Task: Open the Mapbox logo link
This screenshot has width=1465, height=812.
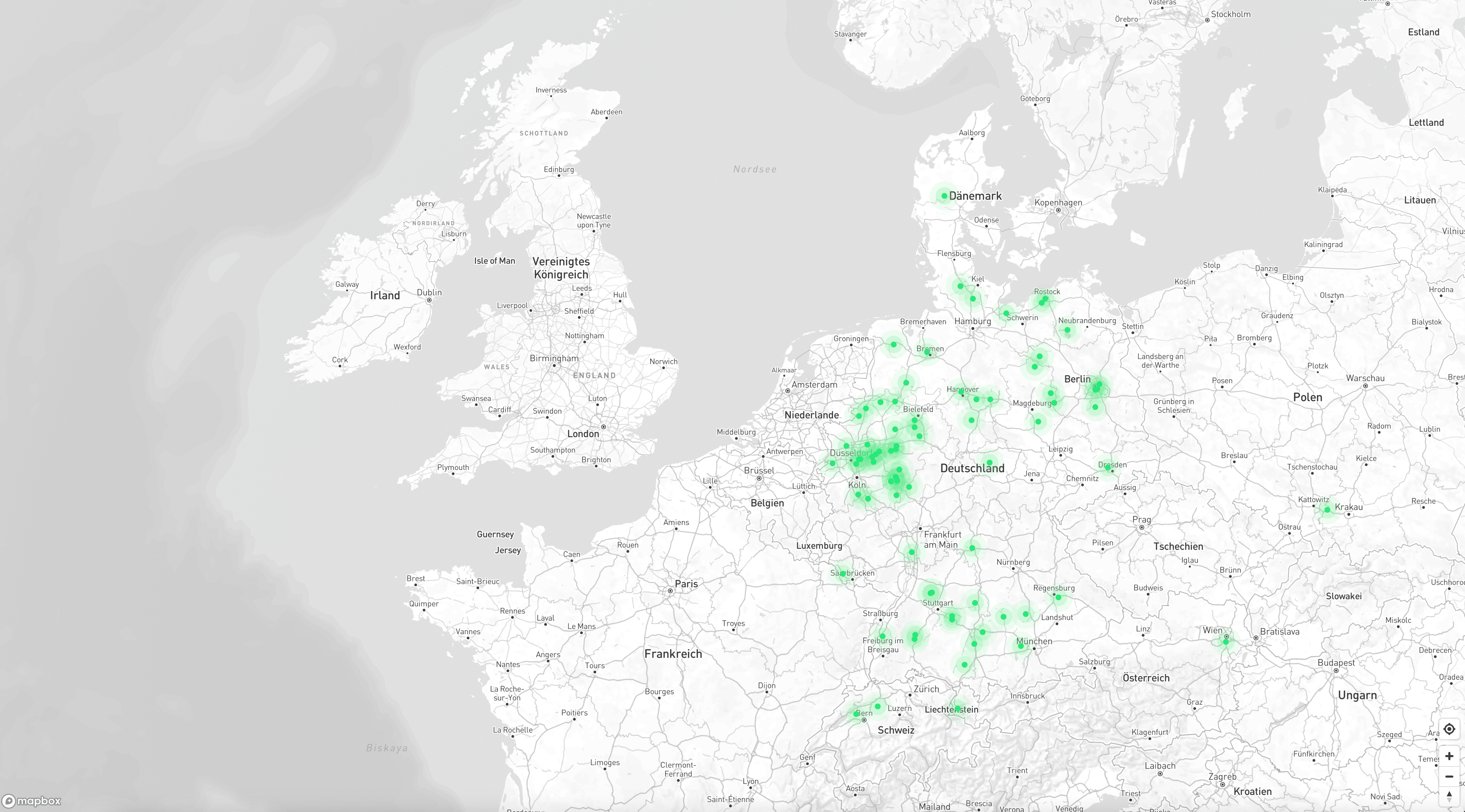Action: pyautogui.click(x=32, y=801)
